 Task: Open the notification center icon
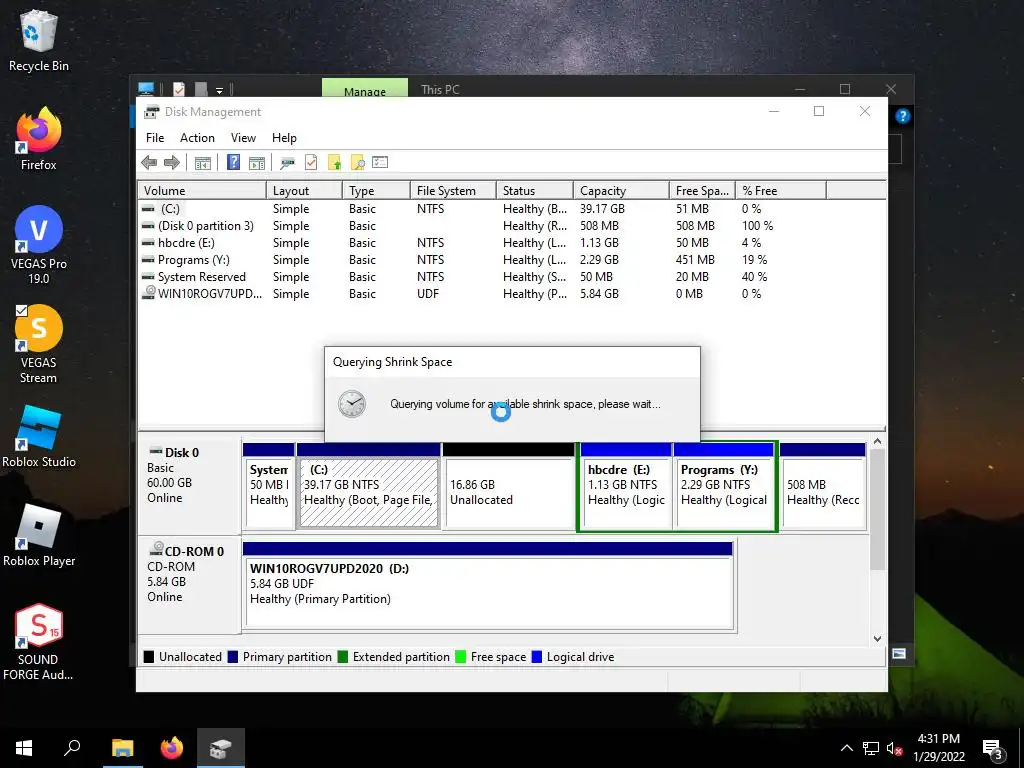click(993, 750)
